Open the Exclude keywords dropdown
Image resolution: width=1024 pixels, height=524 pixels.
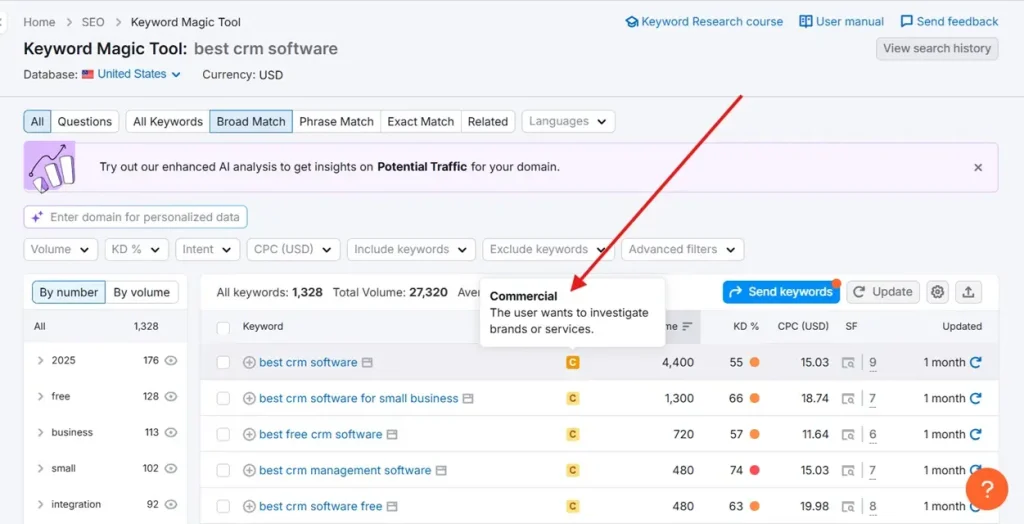(548, 250)
